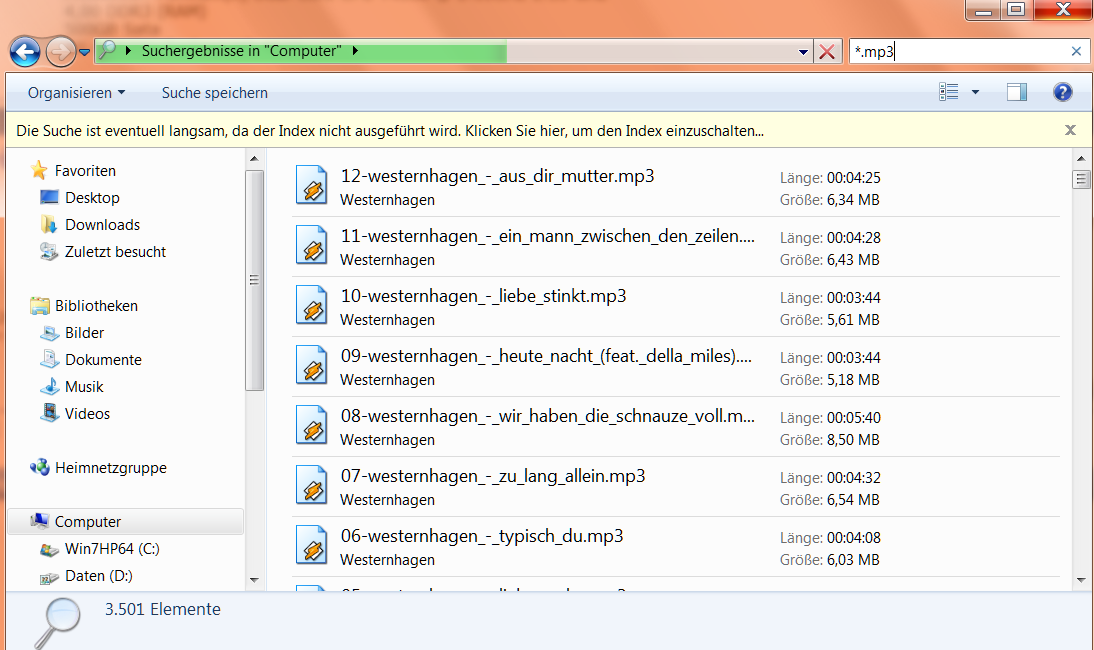The image size is (1094, 650).
Task: Click results list scrollbar thumb
Action: click(x=1081, y=179)
